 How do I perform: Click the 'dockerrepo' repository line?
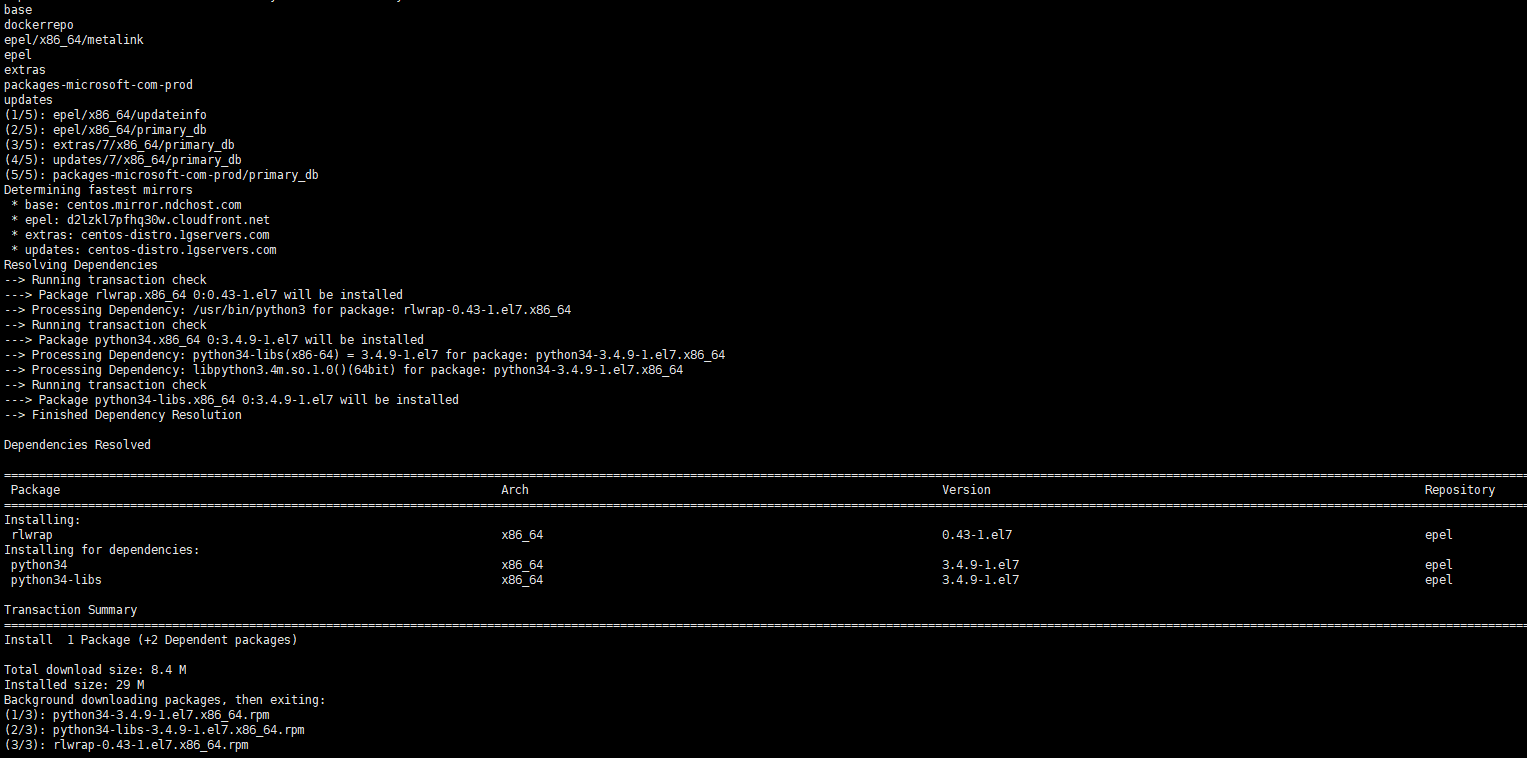pos(39,25)
